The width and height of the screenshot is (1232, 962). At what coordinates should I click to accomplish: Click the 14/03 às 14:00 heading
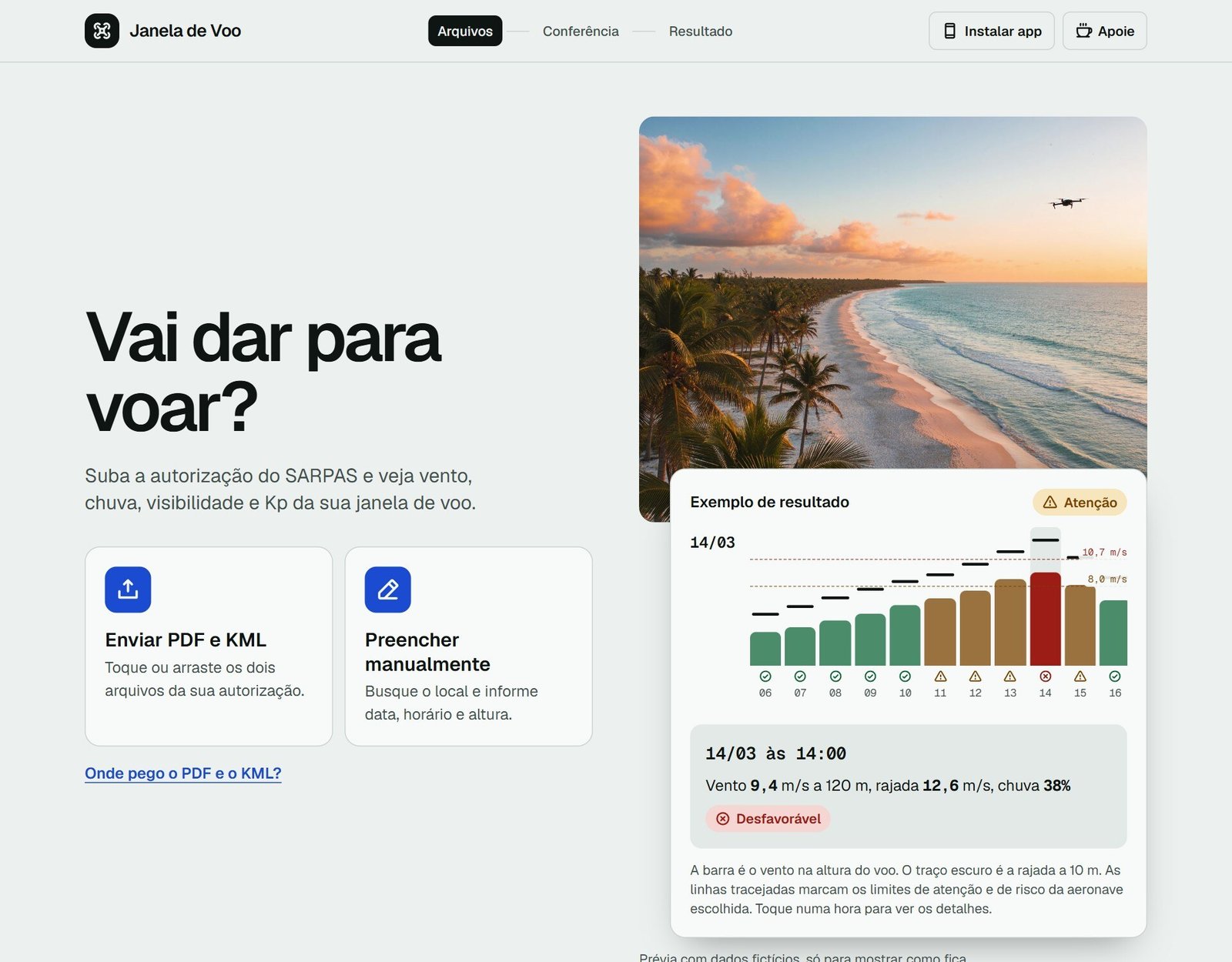776,753
